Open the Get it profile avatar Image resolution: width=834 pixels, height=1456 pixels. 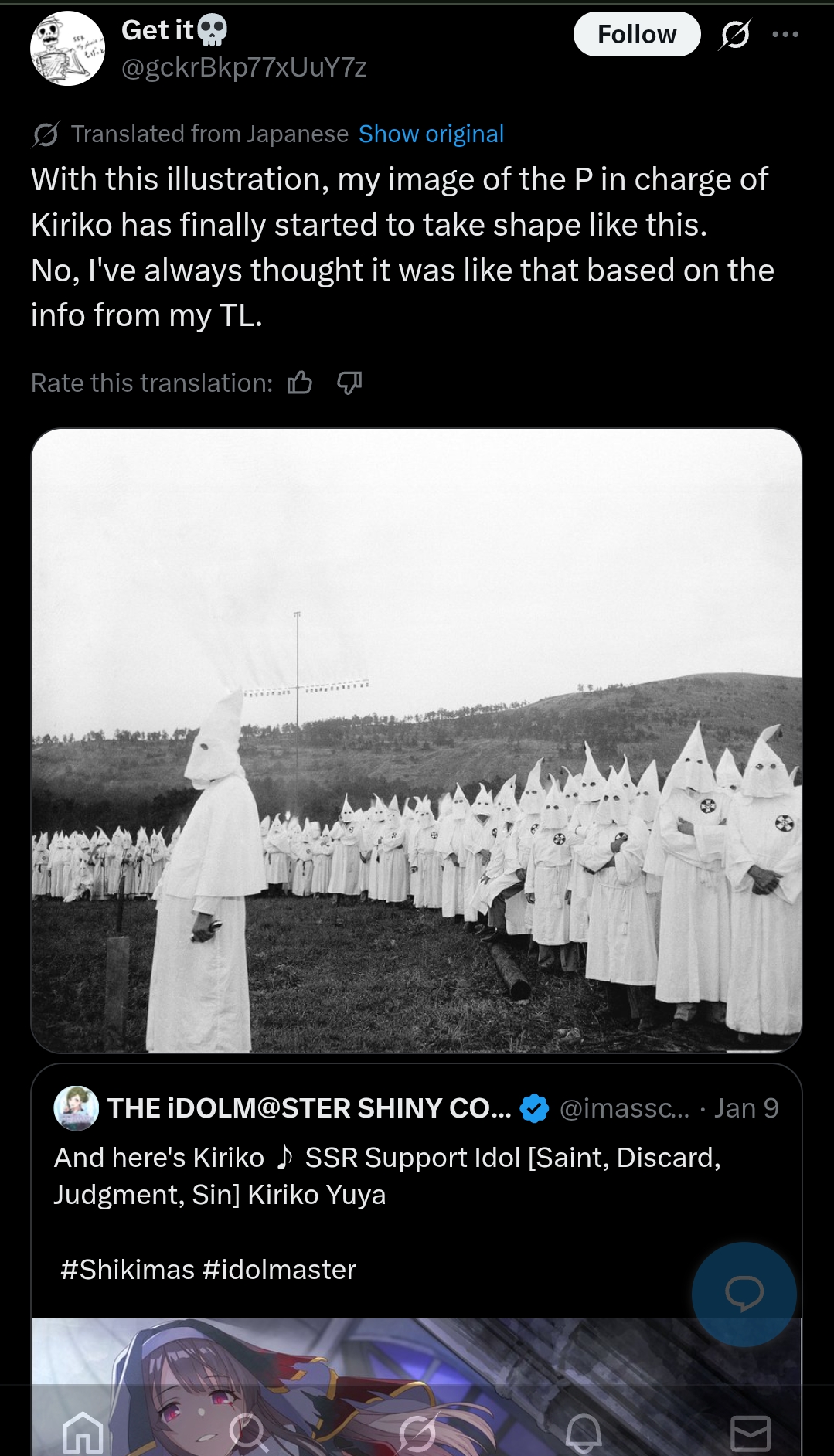coord(67,48)
